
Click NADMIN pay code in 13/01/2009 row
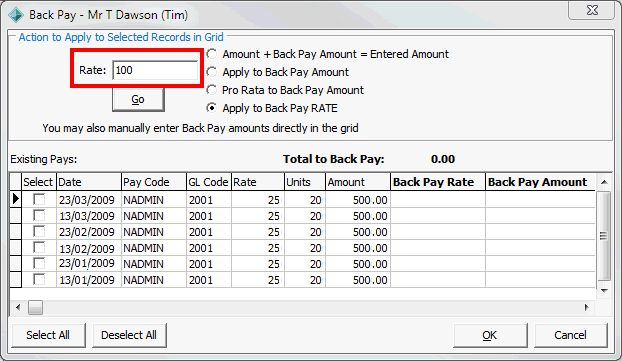pos(154,280)
